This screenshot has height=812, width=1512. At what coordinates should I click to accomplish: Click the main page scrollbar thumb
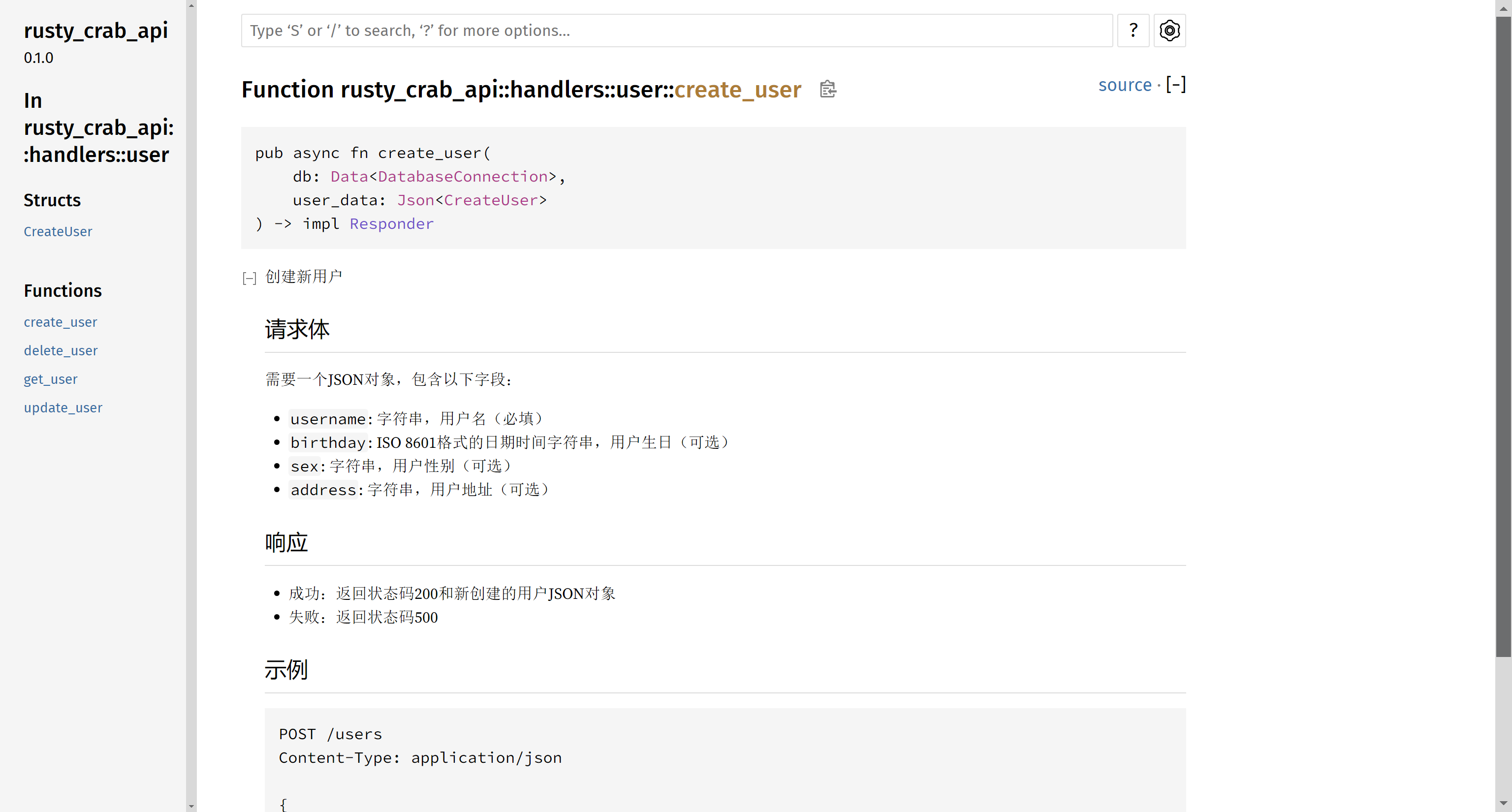[1503, 336]
